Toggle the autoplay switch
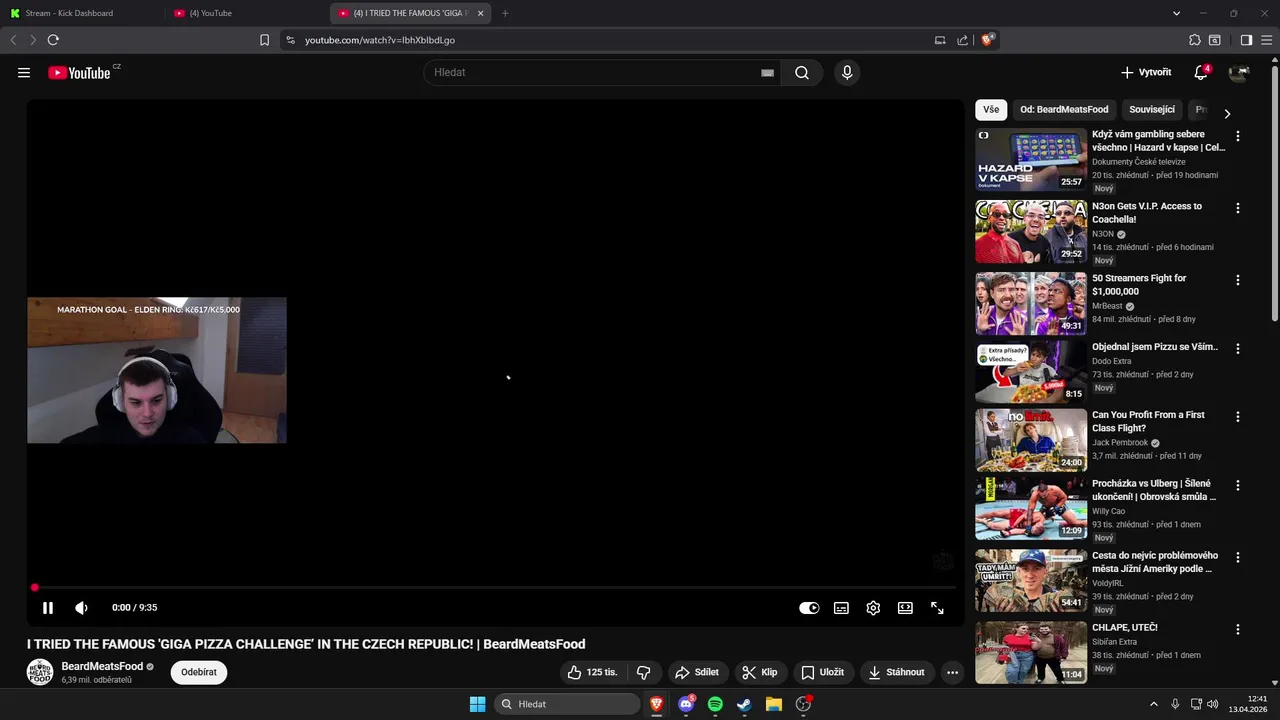1280x720 pixels. (x=809, y=608)
